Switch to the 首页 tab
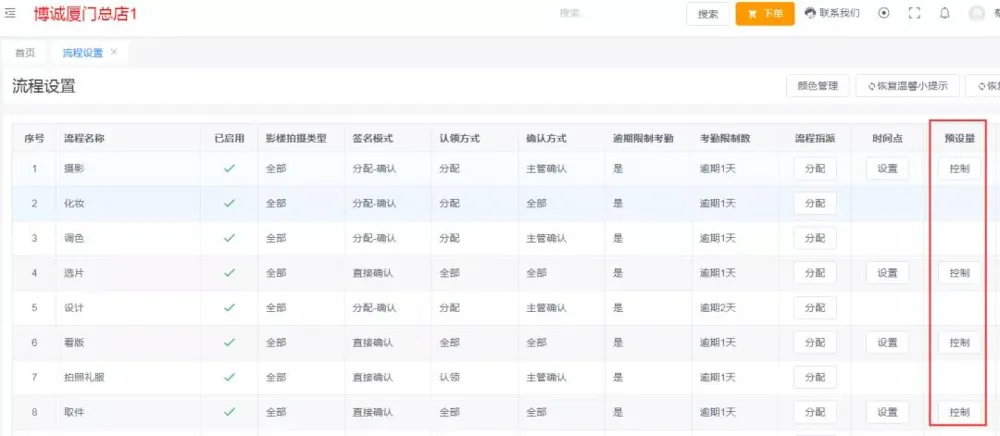Image resolution: width=1000 pixels, height=436 pixels. 25,53
